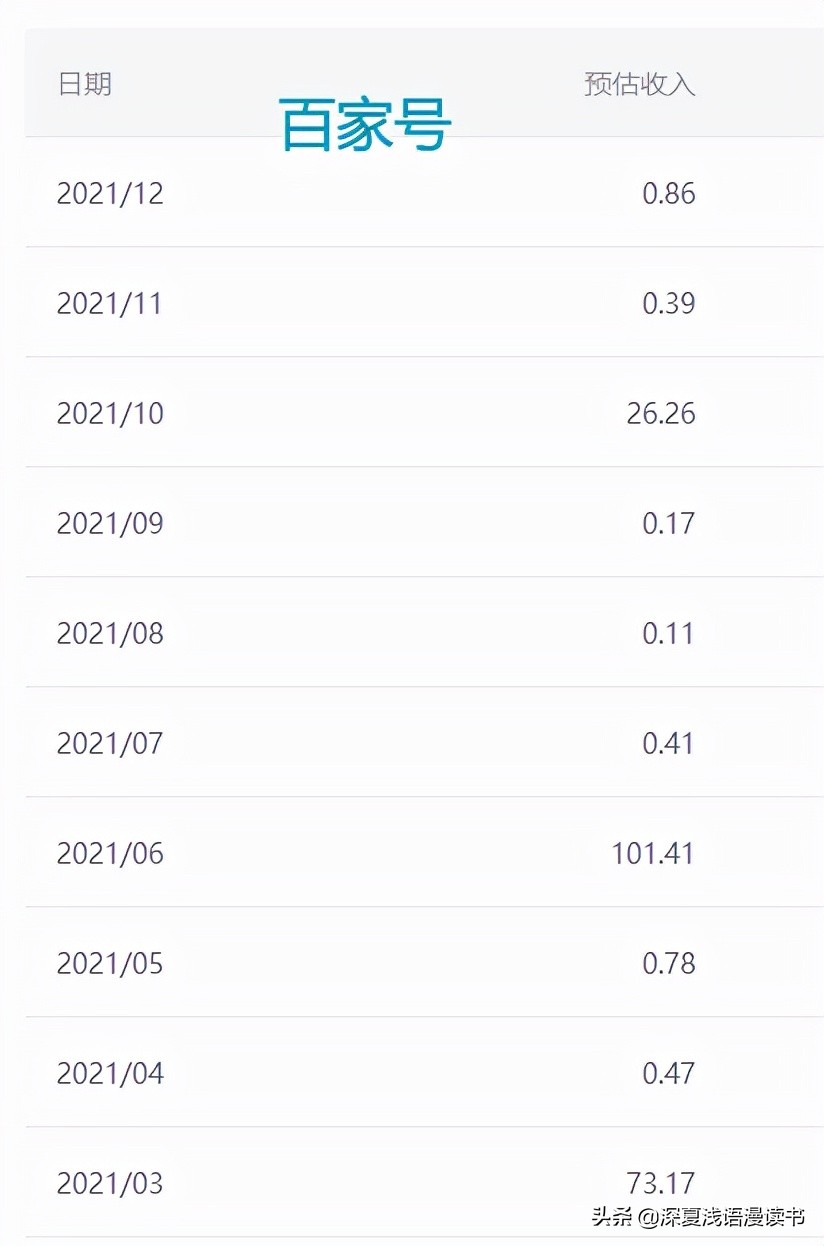Click the 101.41 income amount

pos(653,853)
